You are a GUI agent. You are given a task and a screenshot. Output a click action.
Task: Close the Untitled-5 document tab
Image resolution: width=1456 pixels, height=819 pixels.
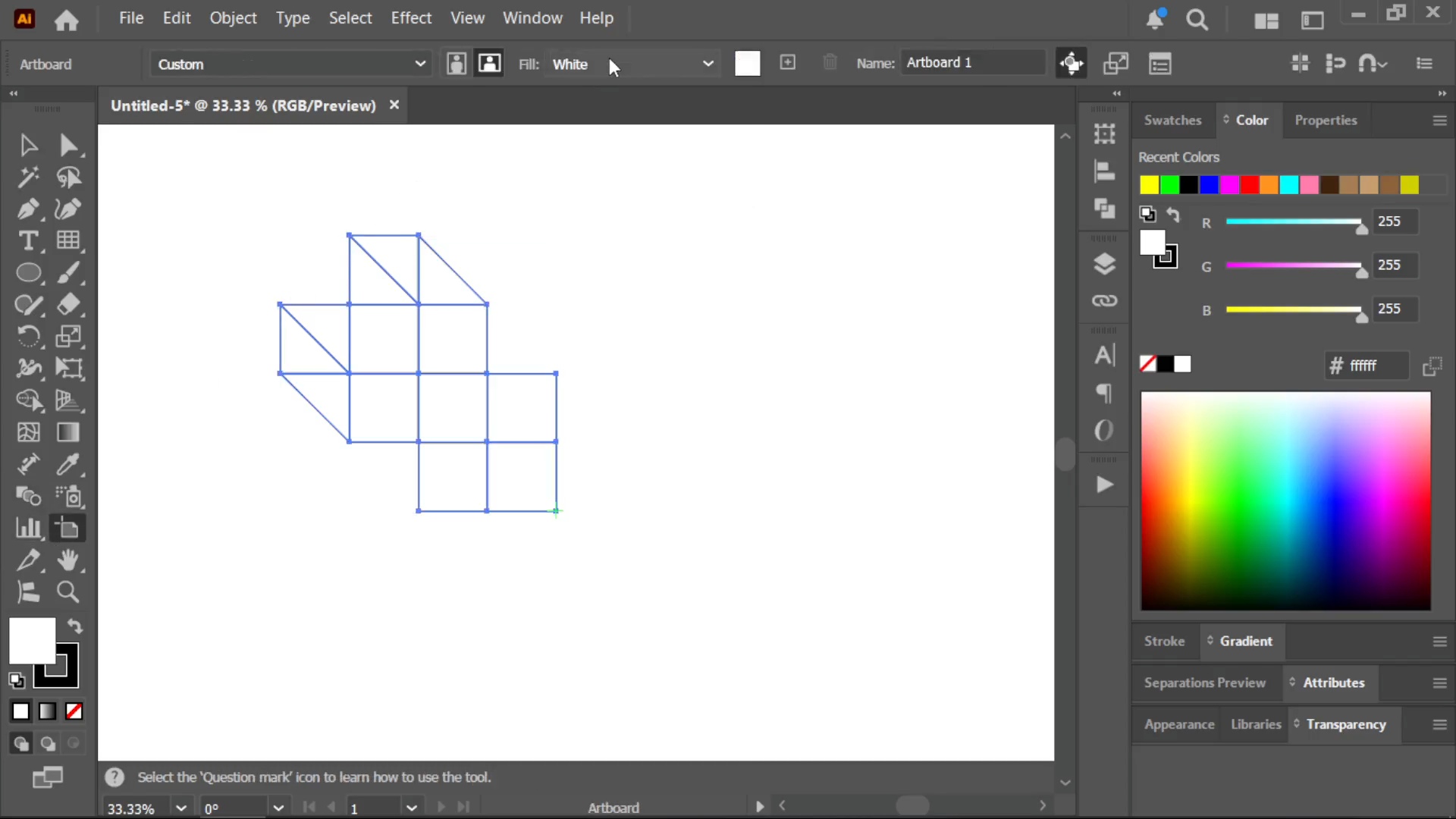coord(394,105)
